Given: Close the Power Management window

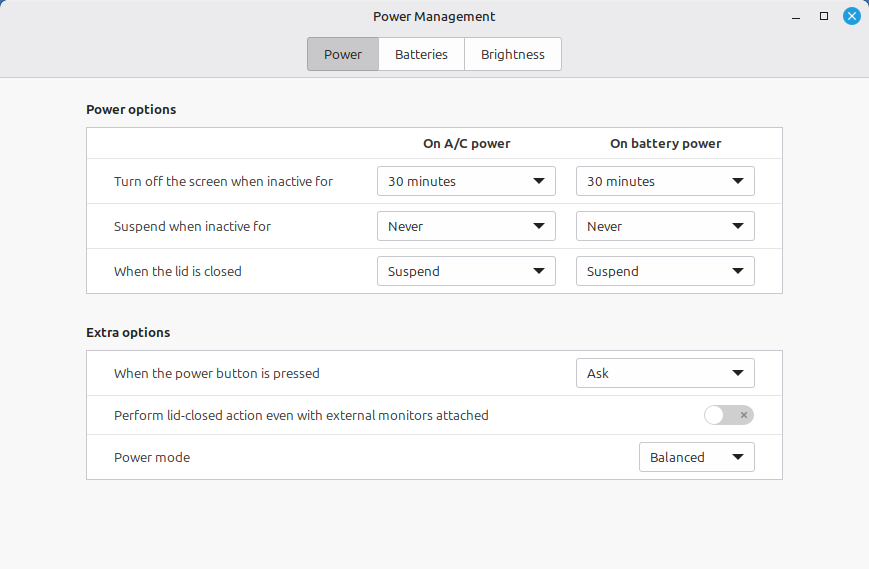Looking at the screenshot, I should tap(852, 17).
